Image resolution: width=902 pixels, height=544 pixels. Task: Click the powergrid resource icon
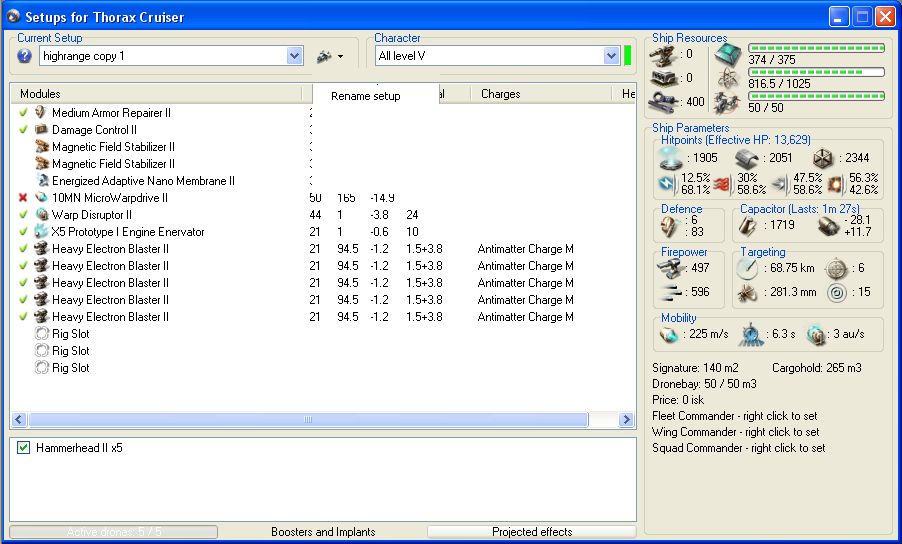[x=728, y=79]
